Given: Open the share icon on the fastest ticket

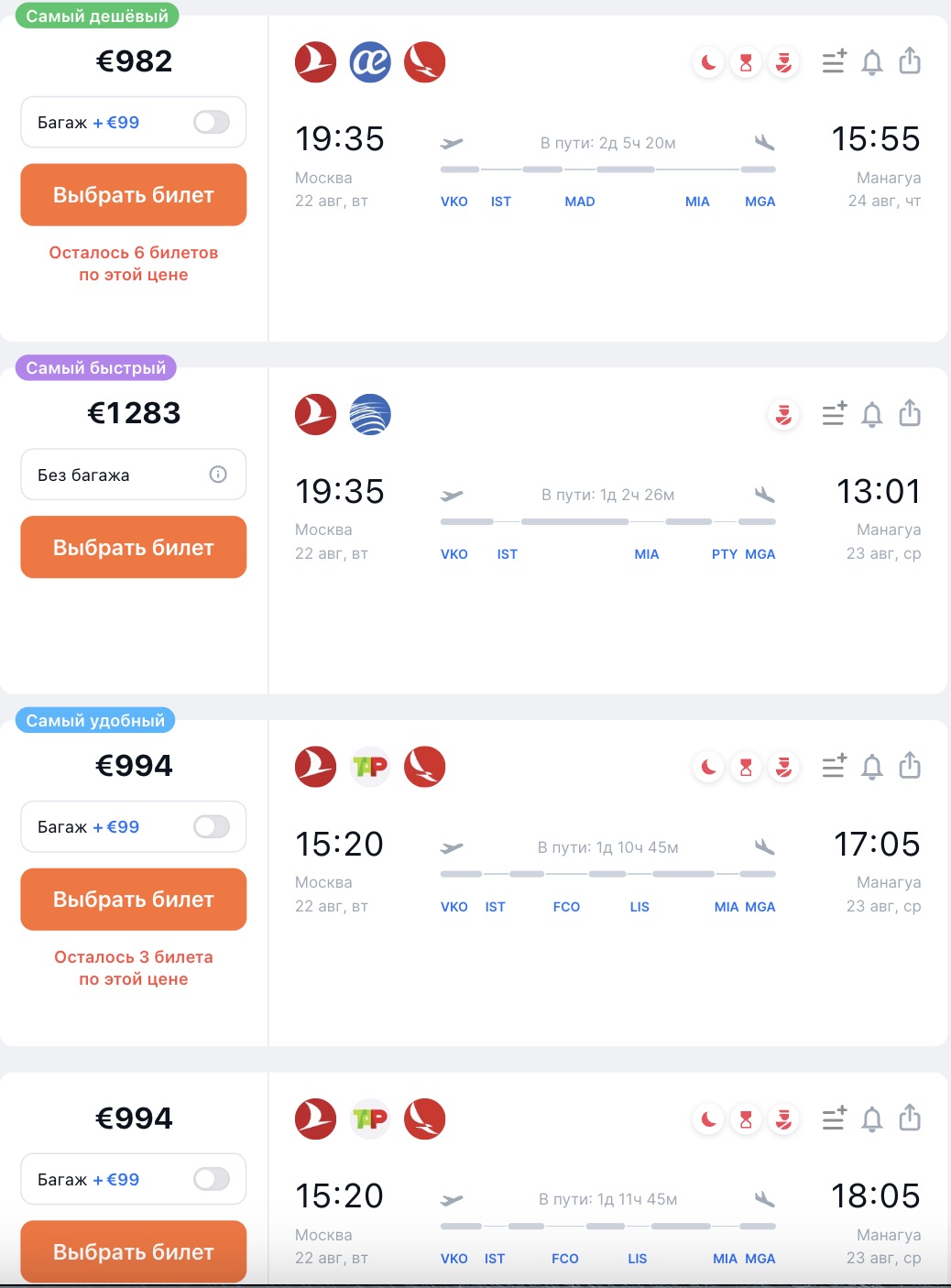Looking at the screenshot, I should click(910, 415).
